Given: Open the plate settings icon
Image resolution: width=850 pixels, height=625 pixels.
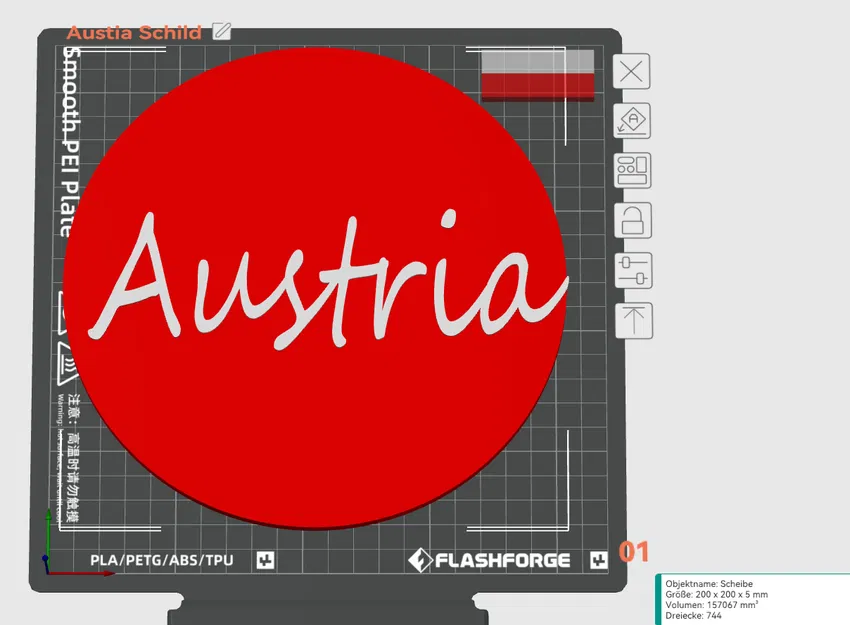Looking at the screenshot, I should point(632,170).
